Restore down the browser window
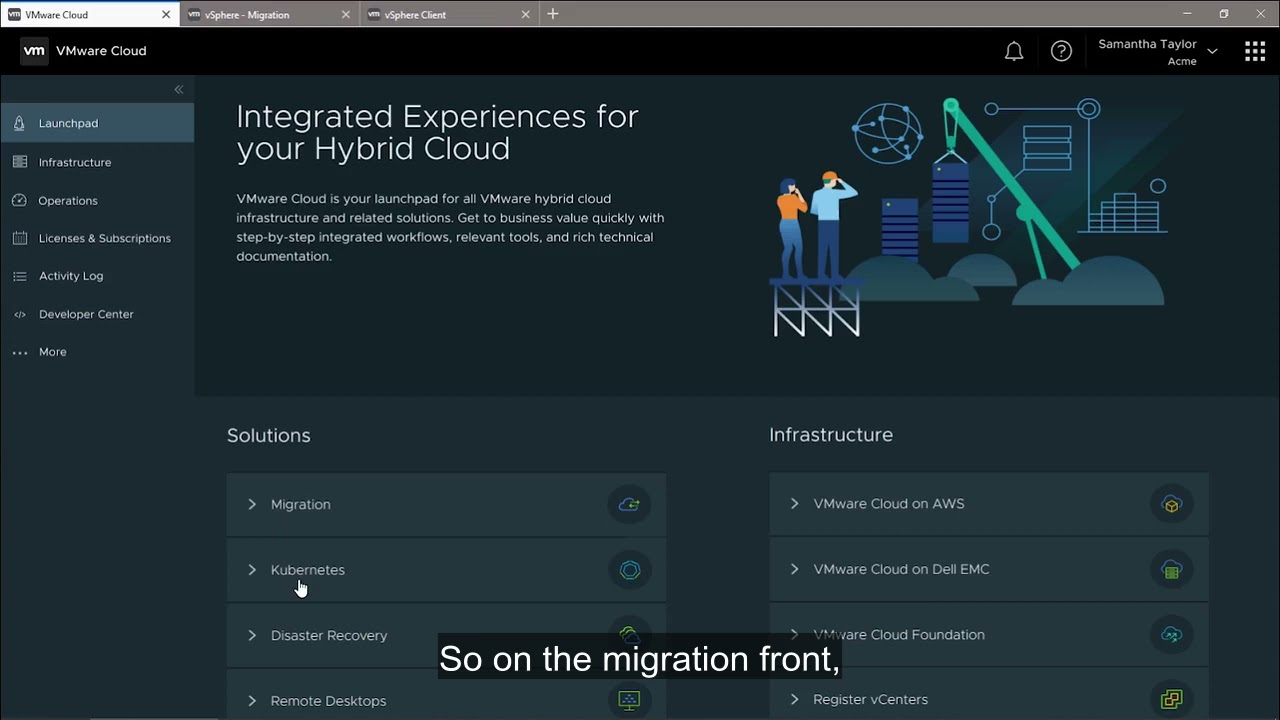 pos(1224,14)
